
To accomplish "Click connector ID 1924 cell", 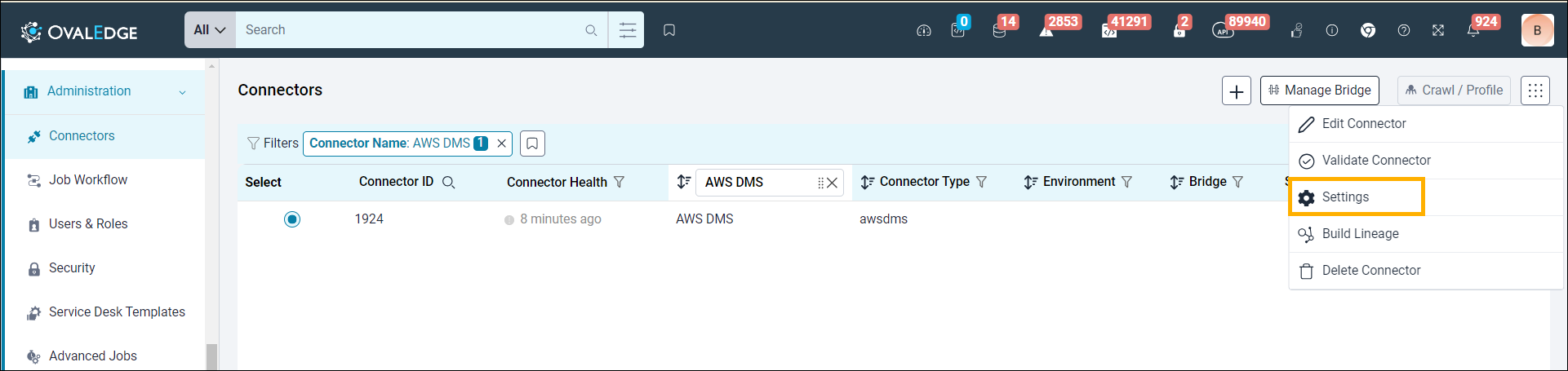I will point(369,219).
